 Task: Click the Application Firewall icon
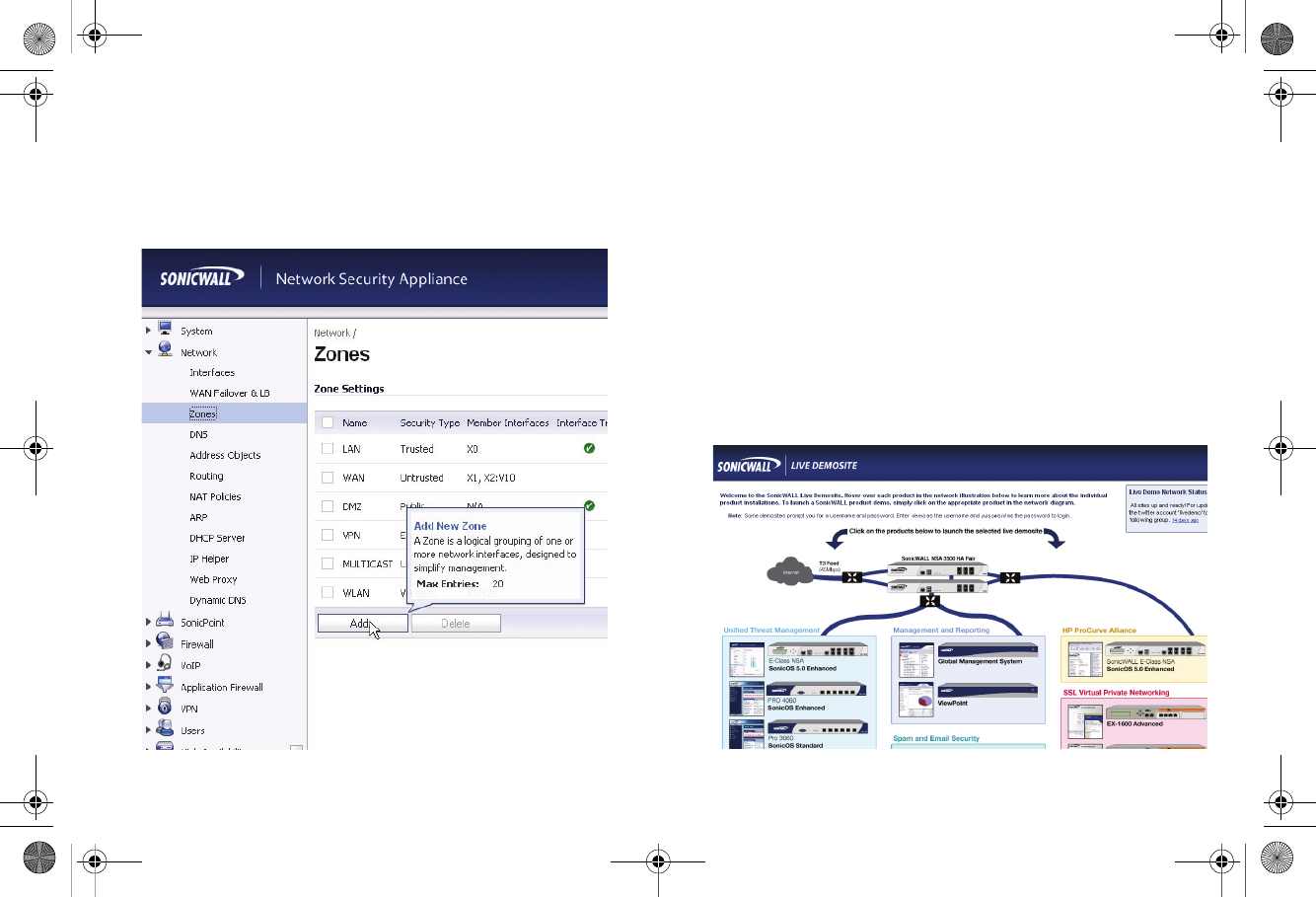tap(165, 686)
